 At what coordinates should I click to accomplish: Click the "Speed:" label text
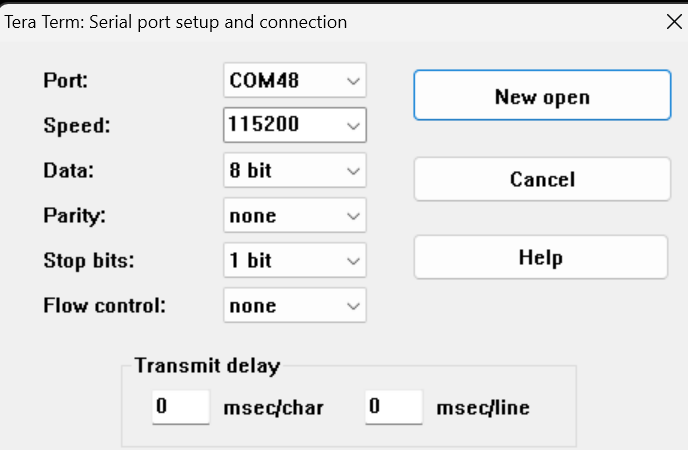[75, 126]
